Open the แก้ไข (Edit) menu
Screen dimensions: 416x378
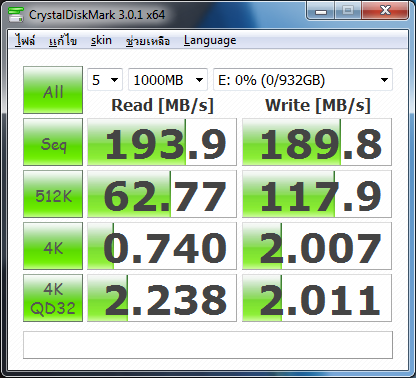63,40
